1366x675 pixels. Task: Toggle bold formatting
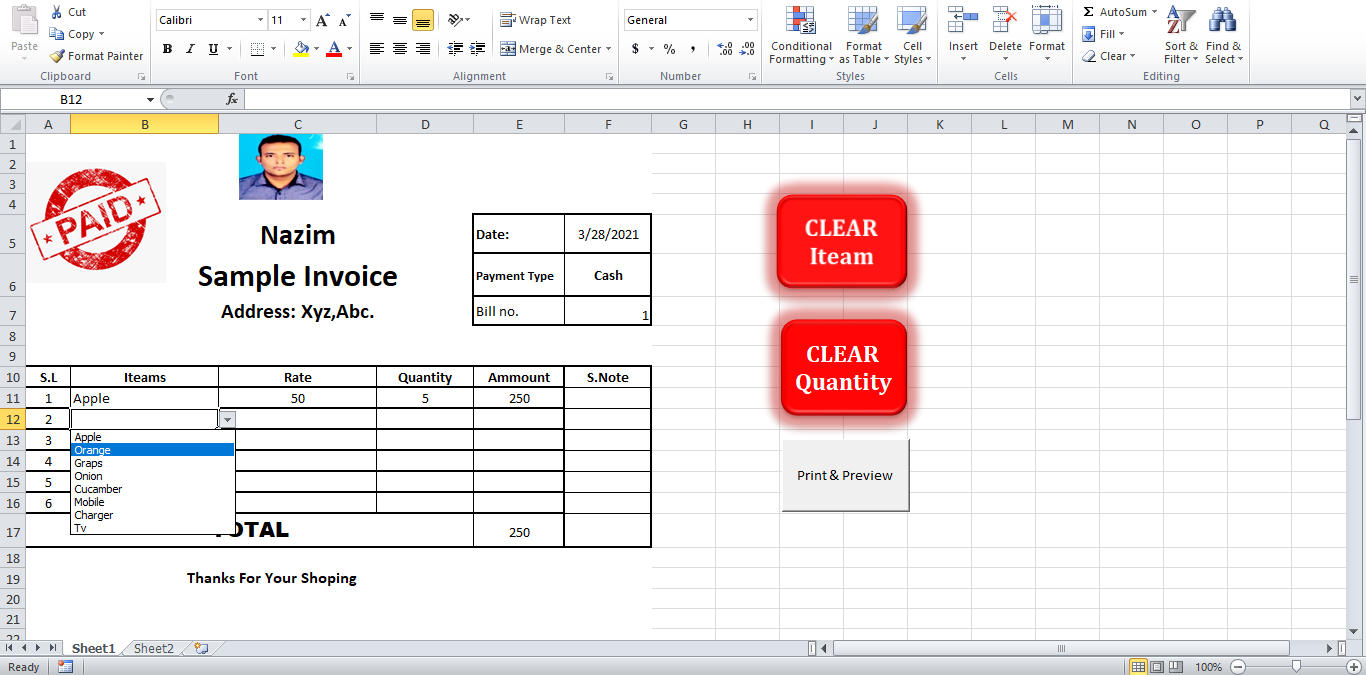click(167, 48)
